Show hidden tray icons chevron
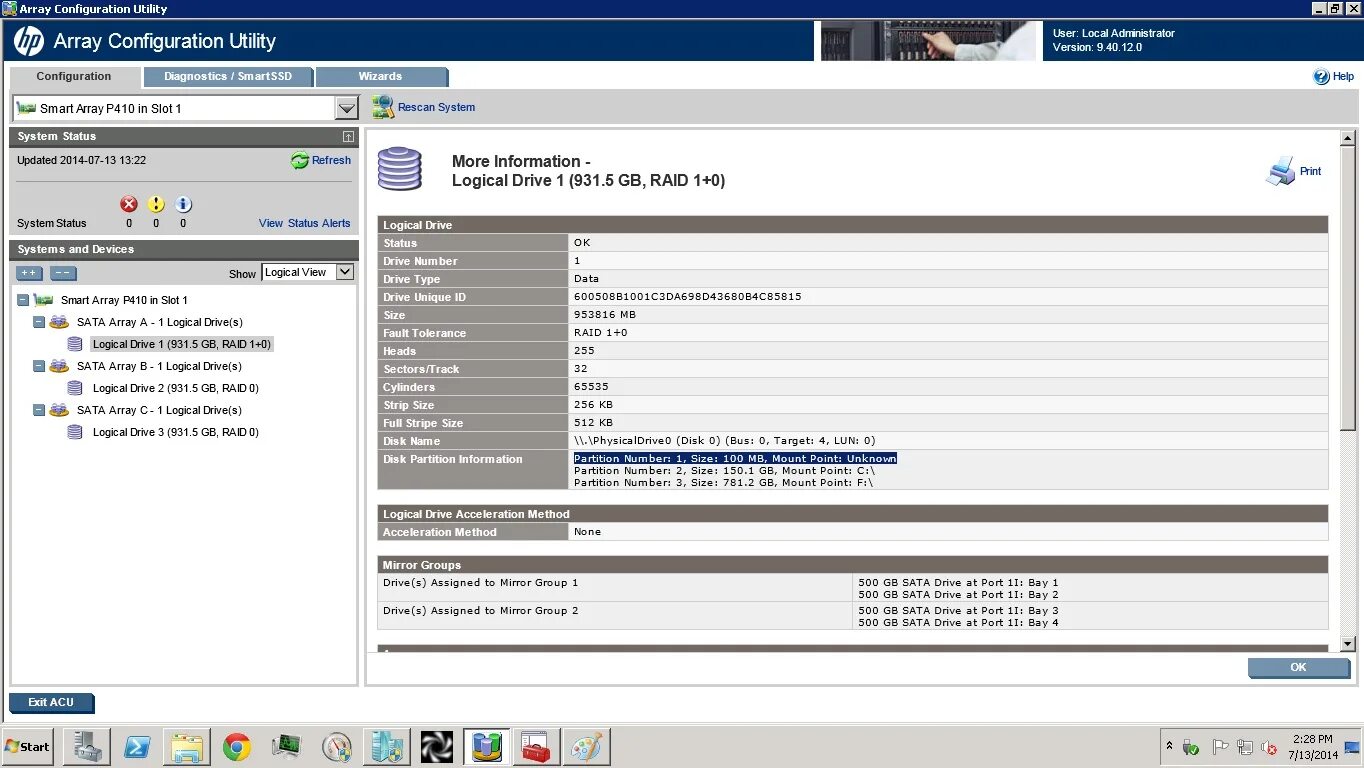Image resolution: width=1364 pixels, height=768 pixels. click(1169, 747)
